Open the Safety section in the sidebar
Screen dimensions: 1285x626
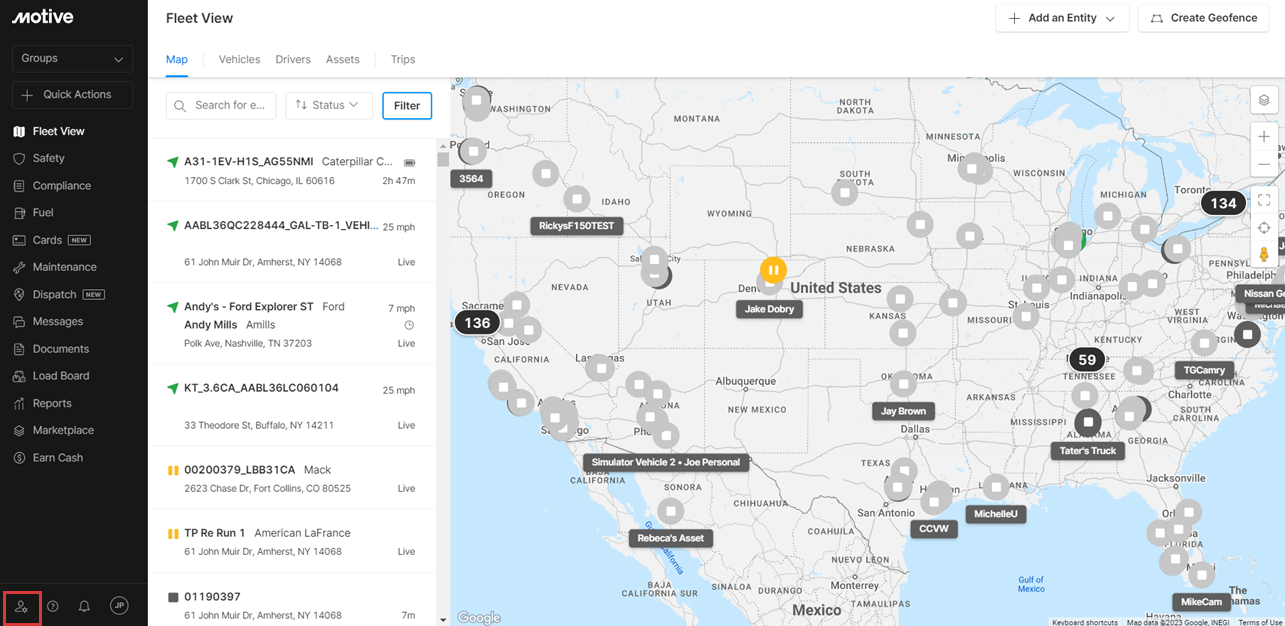coord(47,158)
